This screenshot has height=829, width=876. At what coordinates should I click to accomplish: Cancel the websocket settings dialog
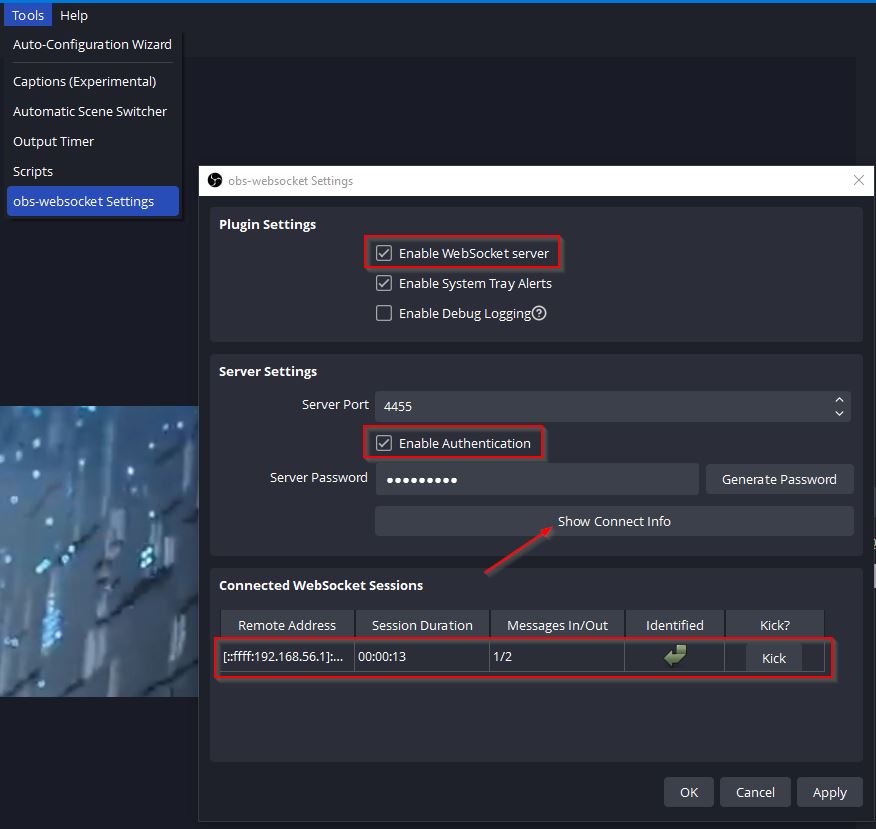tap(755, 792)
